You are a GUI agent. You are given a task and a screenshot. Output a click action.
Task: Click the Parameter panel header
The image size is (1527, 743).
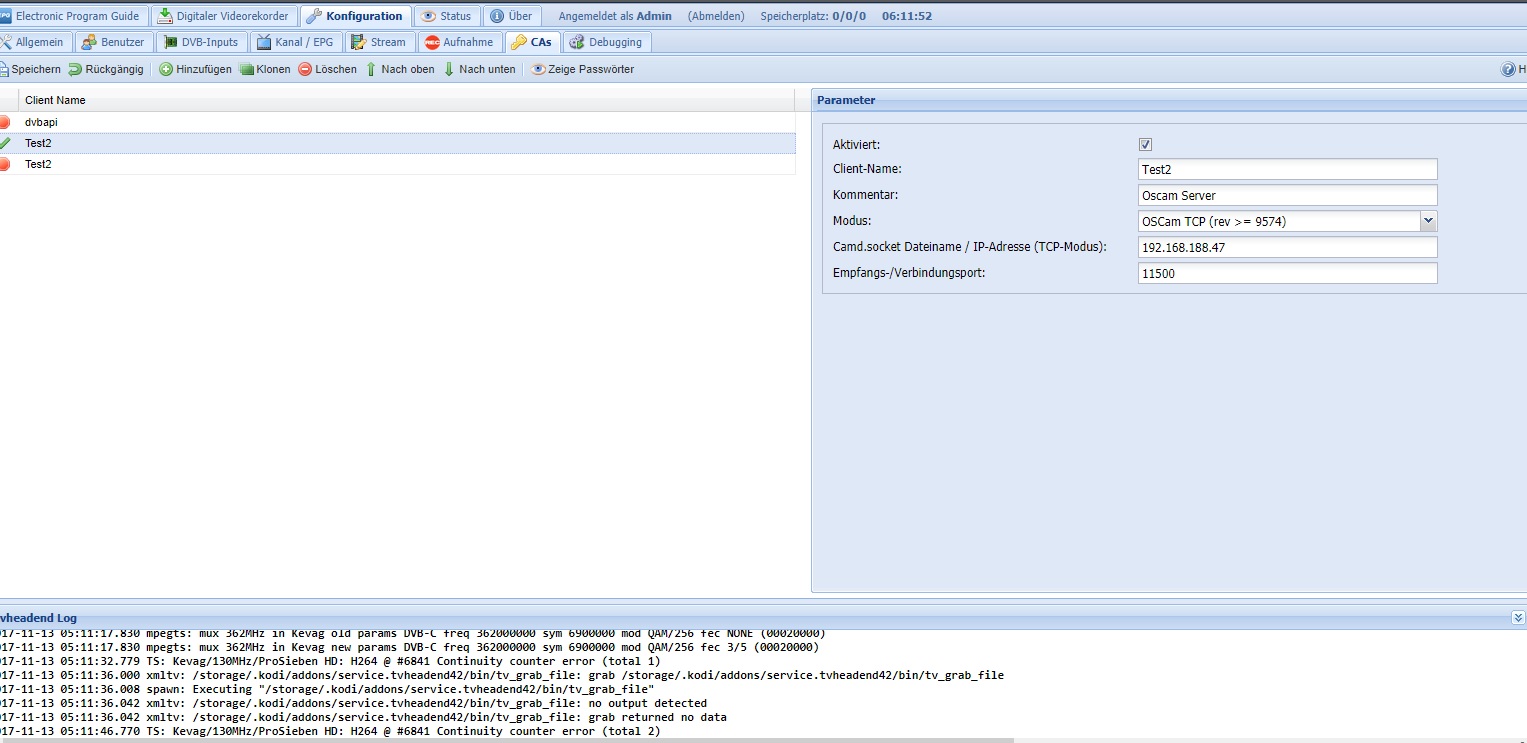(1169, 100)
